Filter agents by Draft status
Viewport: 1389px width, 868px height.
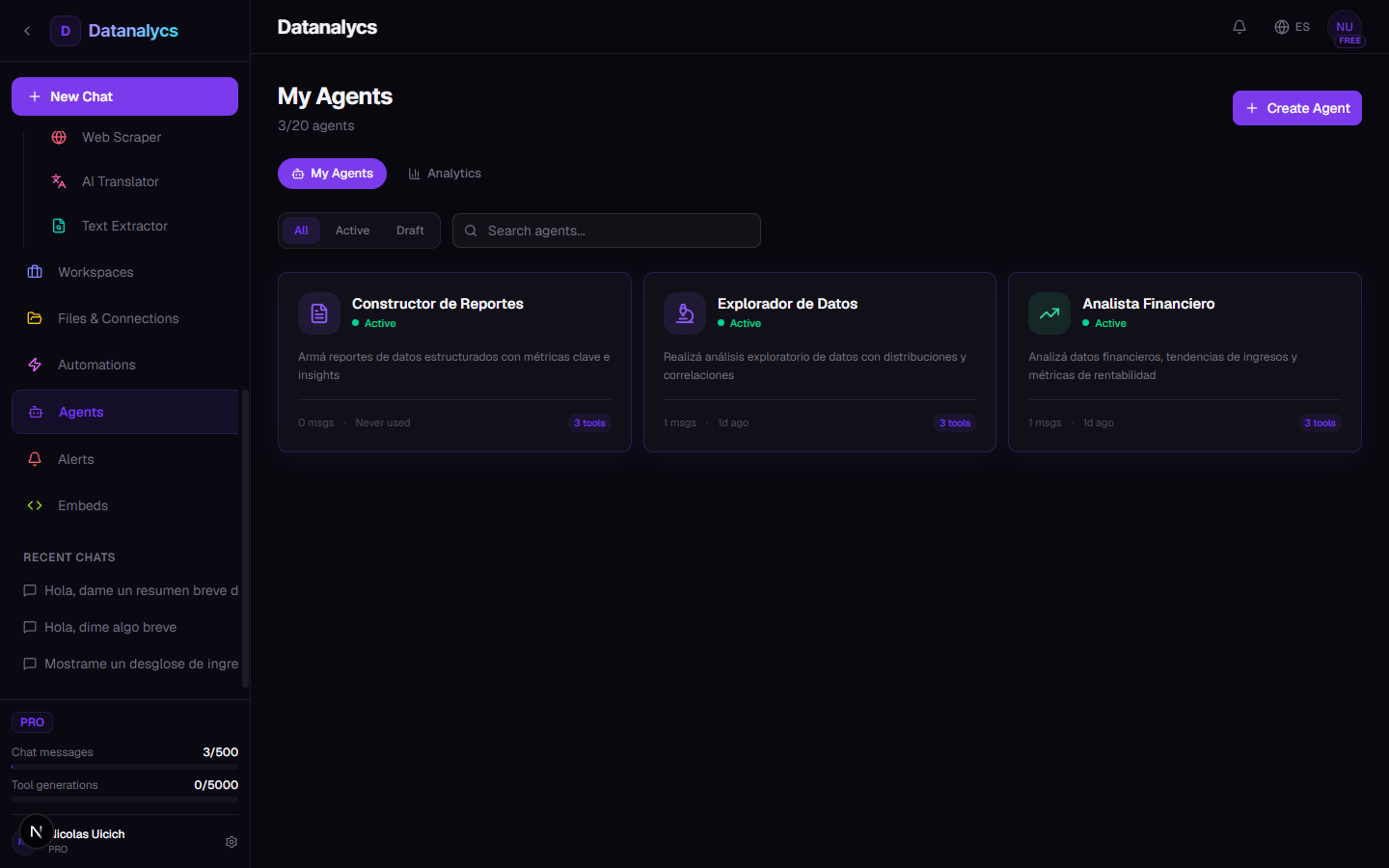point(410,231)
